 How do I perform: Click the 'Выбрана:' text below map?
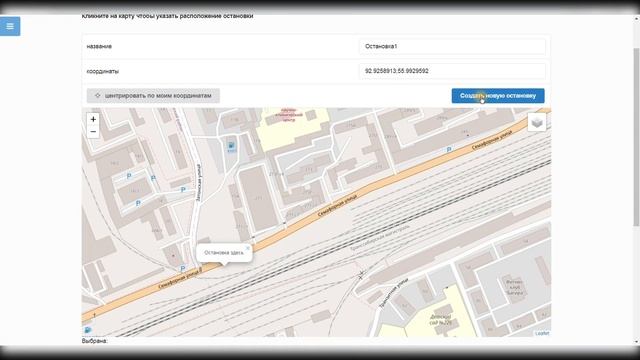pos(95,340)
